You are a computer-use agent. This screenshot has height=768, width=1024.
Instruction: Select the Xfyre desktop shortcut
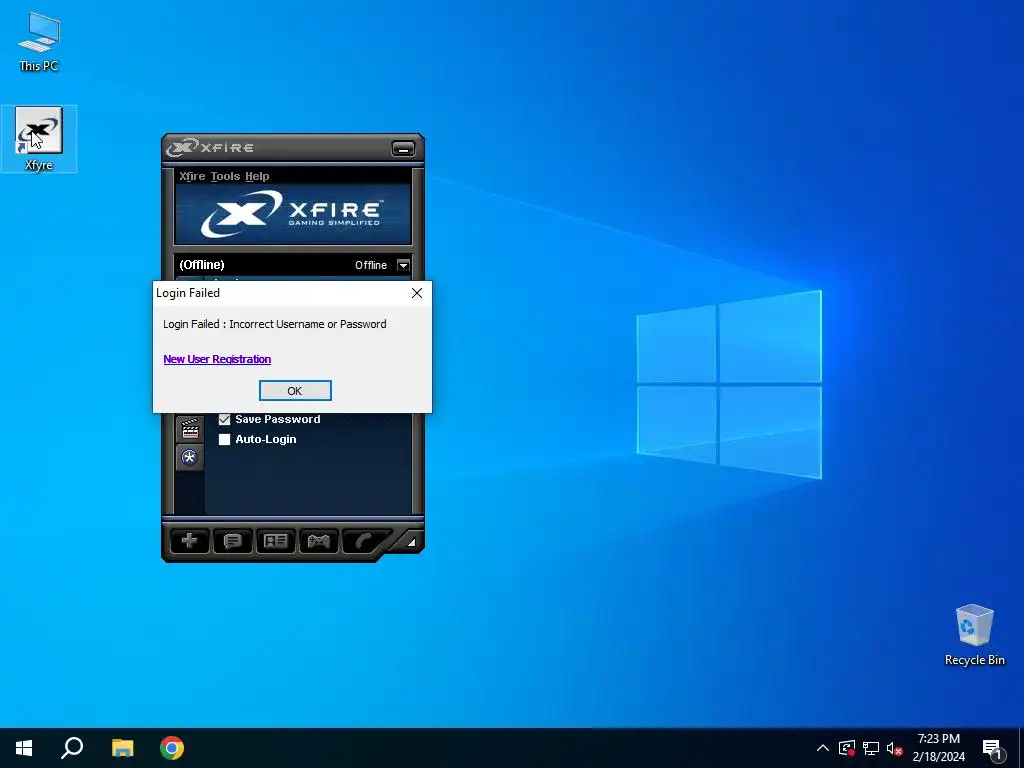pos(39,139)
